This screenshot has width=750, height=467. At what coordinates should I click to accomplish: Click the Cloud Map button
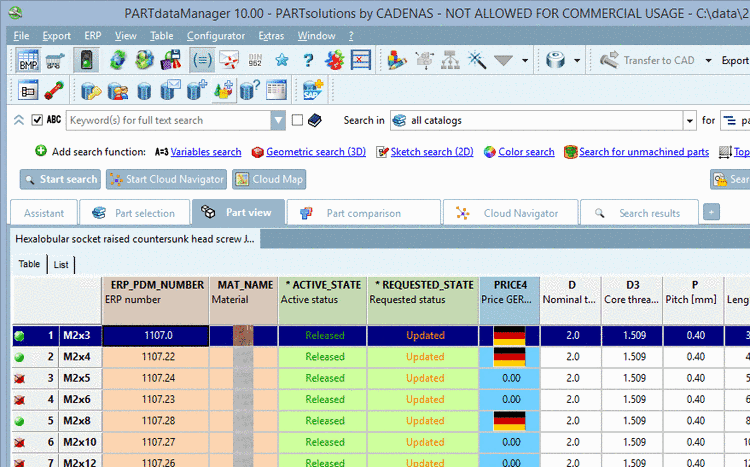pos(269,179)
